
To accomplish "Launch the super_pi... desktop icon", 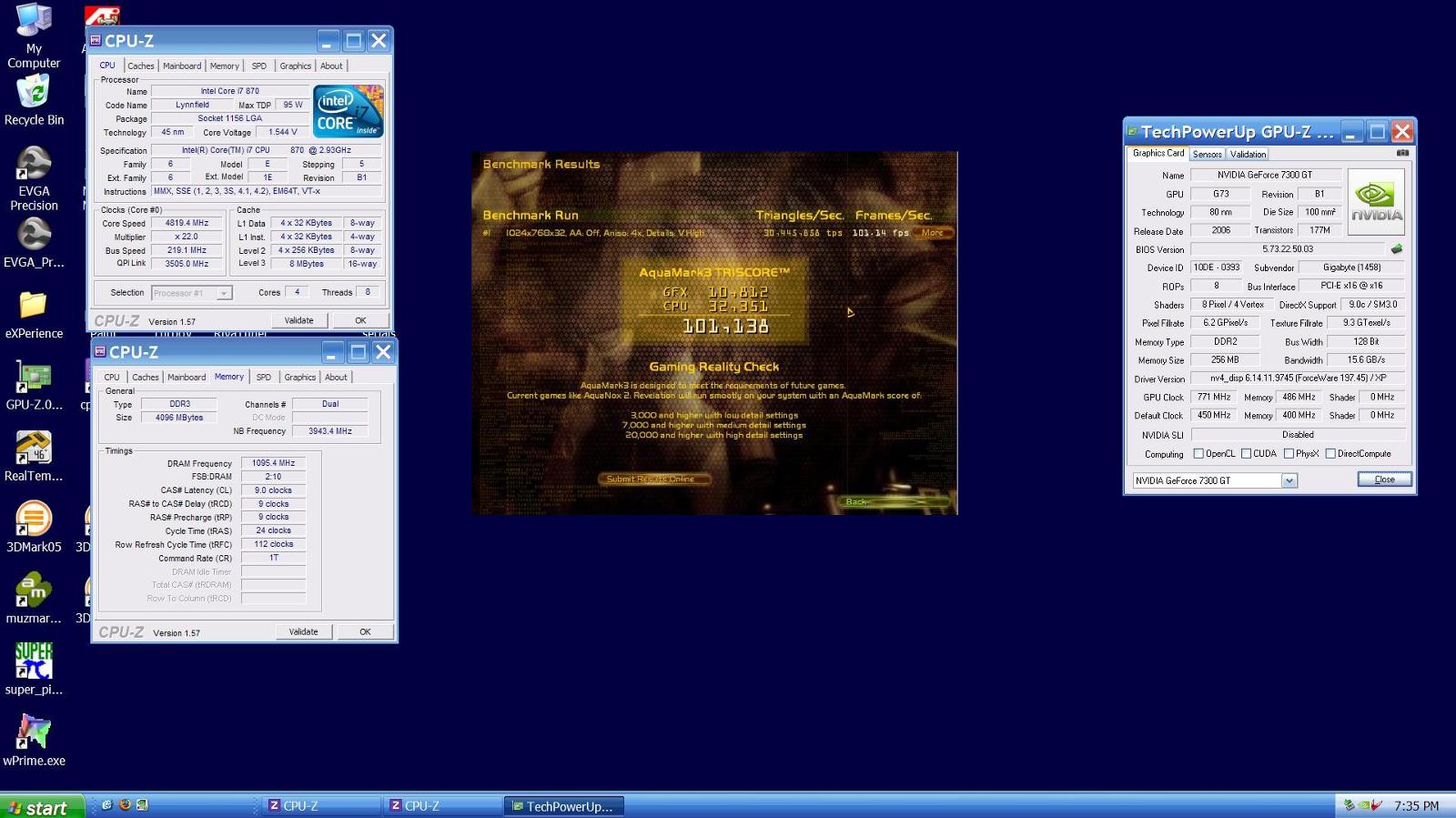I will pos(34,670).
